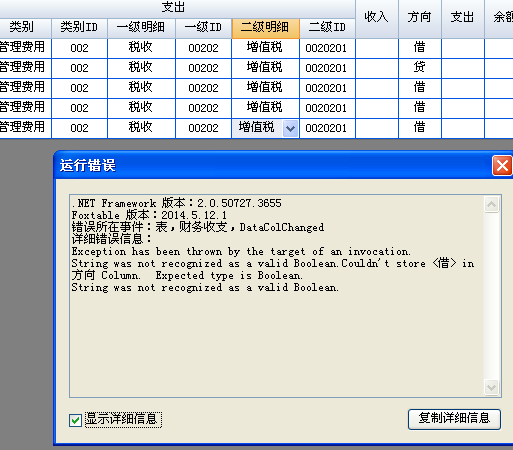Select the 二级明细 column header

265,28
